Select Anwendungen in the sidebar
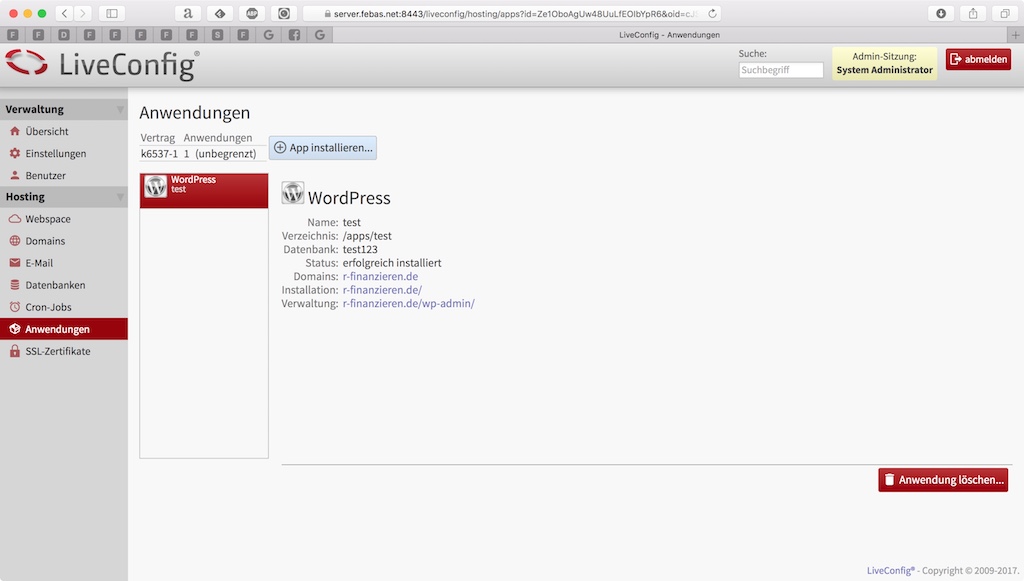This screenshot has height=581, width=1024. [63, 329]
